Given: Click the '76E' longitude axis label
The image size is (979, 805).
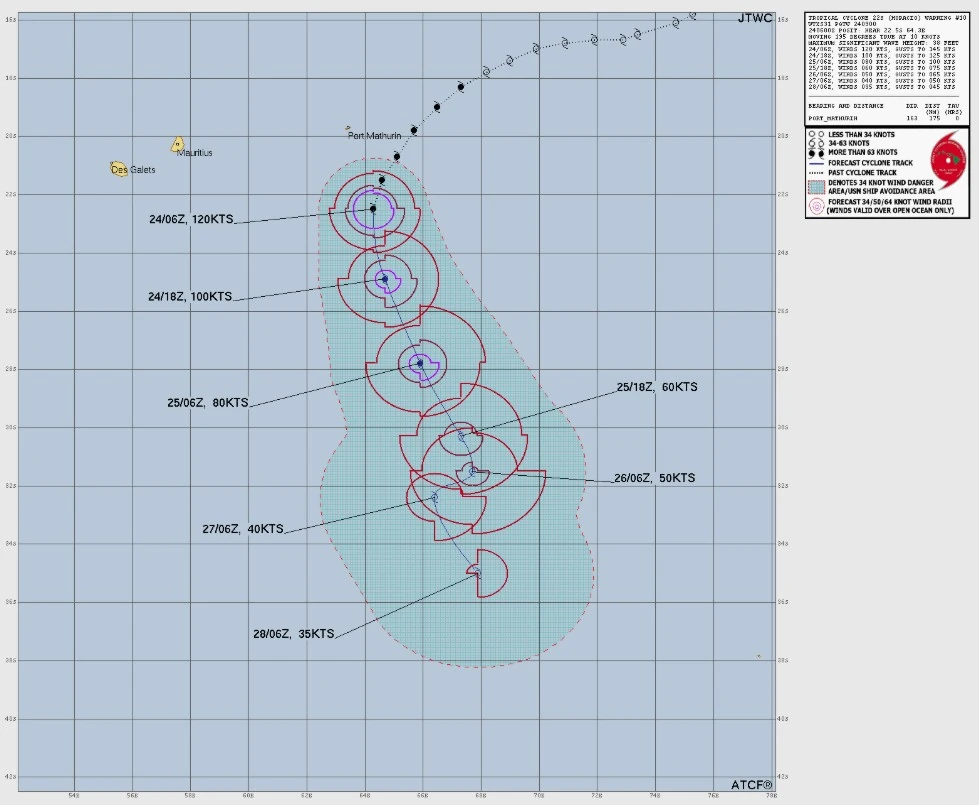Looking at the screenshot, I should click(713, 796).
